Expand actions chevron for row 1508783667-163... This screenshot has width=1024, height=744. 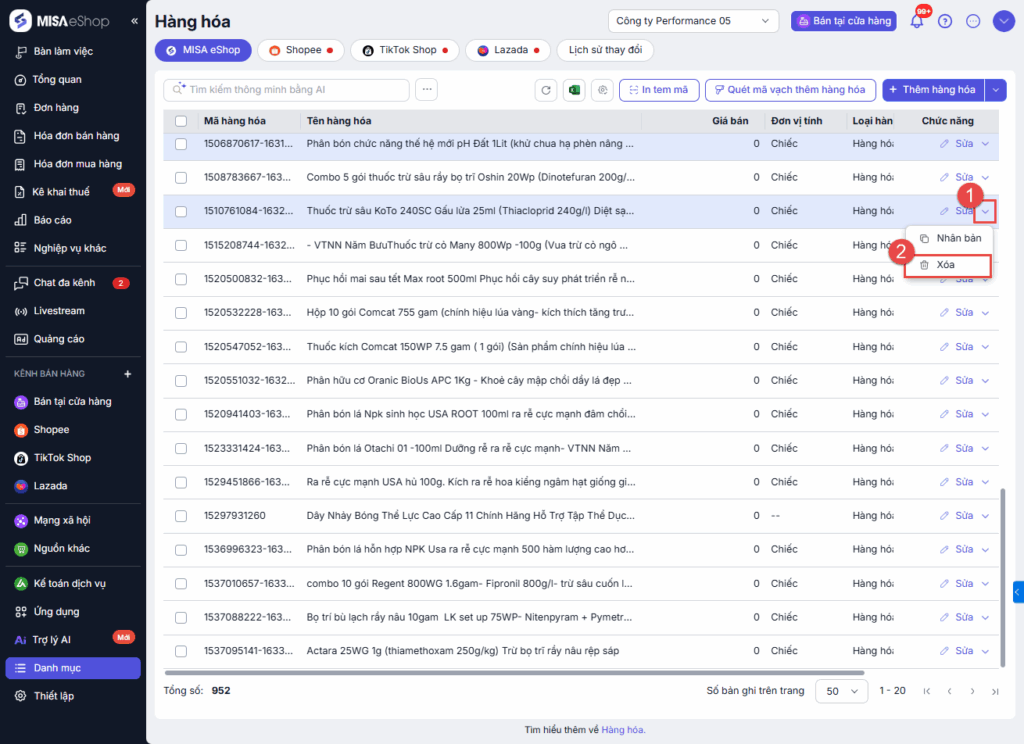pyautogui.click(x=985, y=178)
